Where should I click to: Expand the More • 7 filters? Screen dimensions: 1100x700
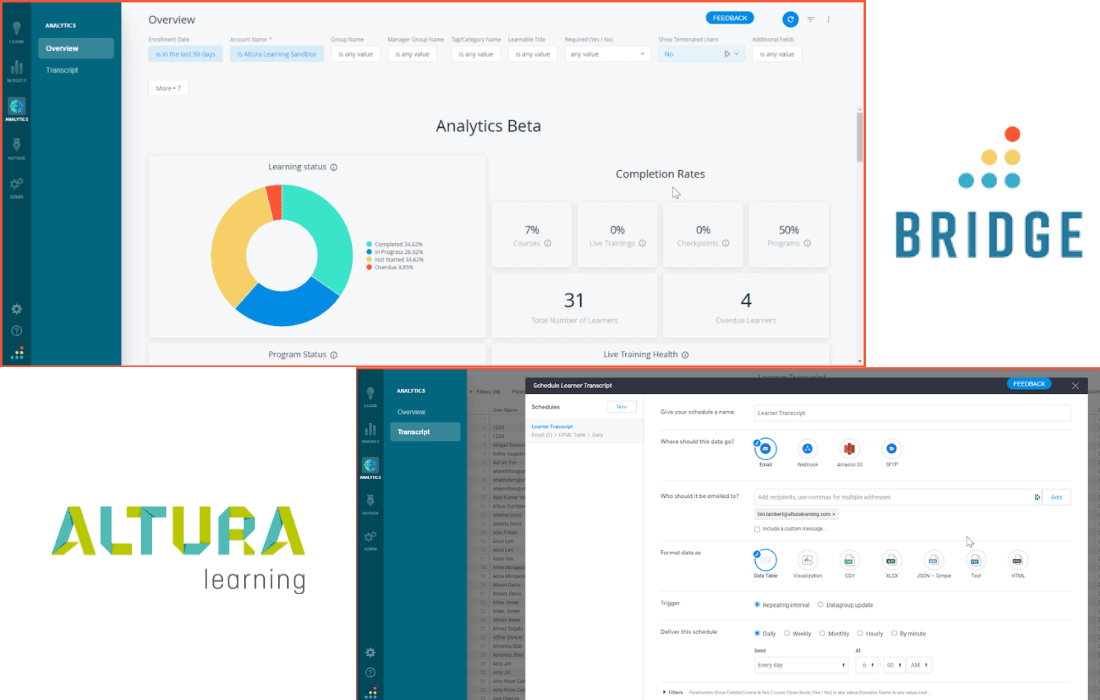168,88
